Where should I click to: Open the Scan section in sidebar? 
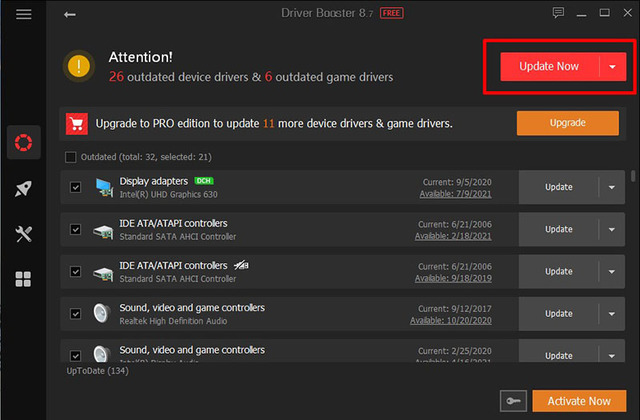(24, 142)
